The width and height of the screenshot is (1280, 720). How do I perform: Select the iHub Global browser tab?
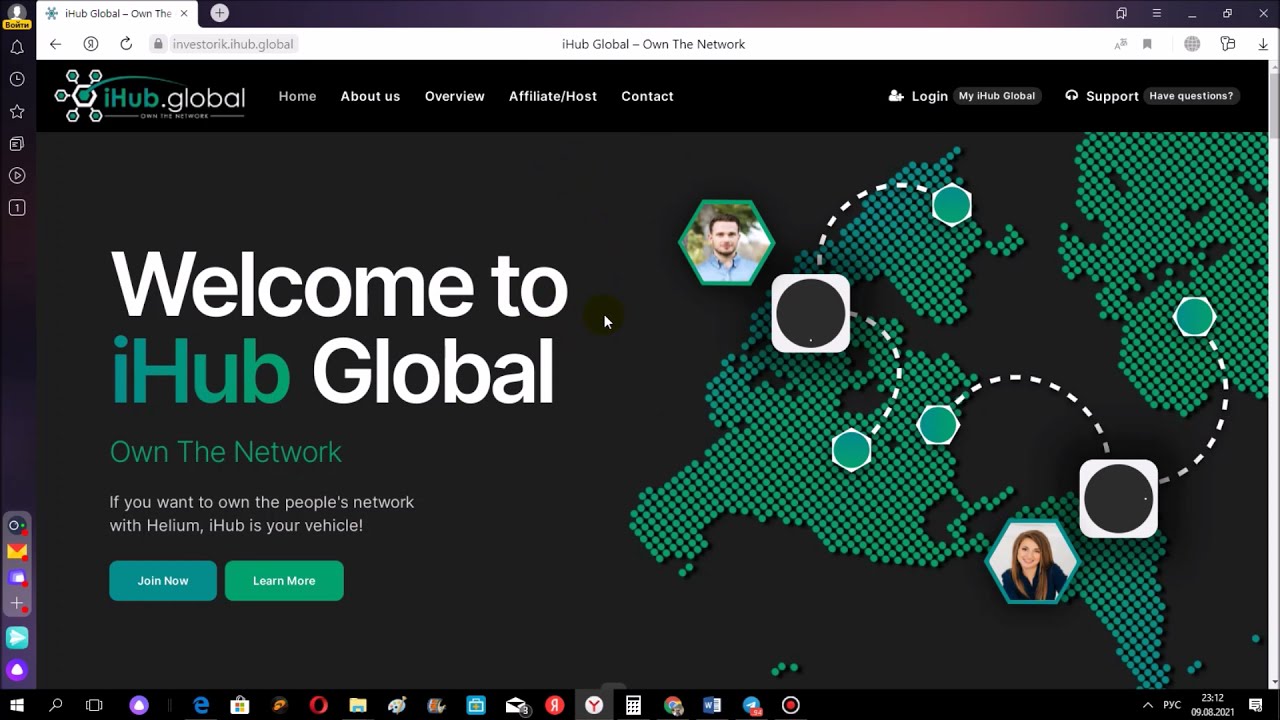click(x=117, y=13)
